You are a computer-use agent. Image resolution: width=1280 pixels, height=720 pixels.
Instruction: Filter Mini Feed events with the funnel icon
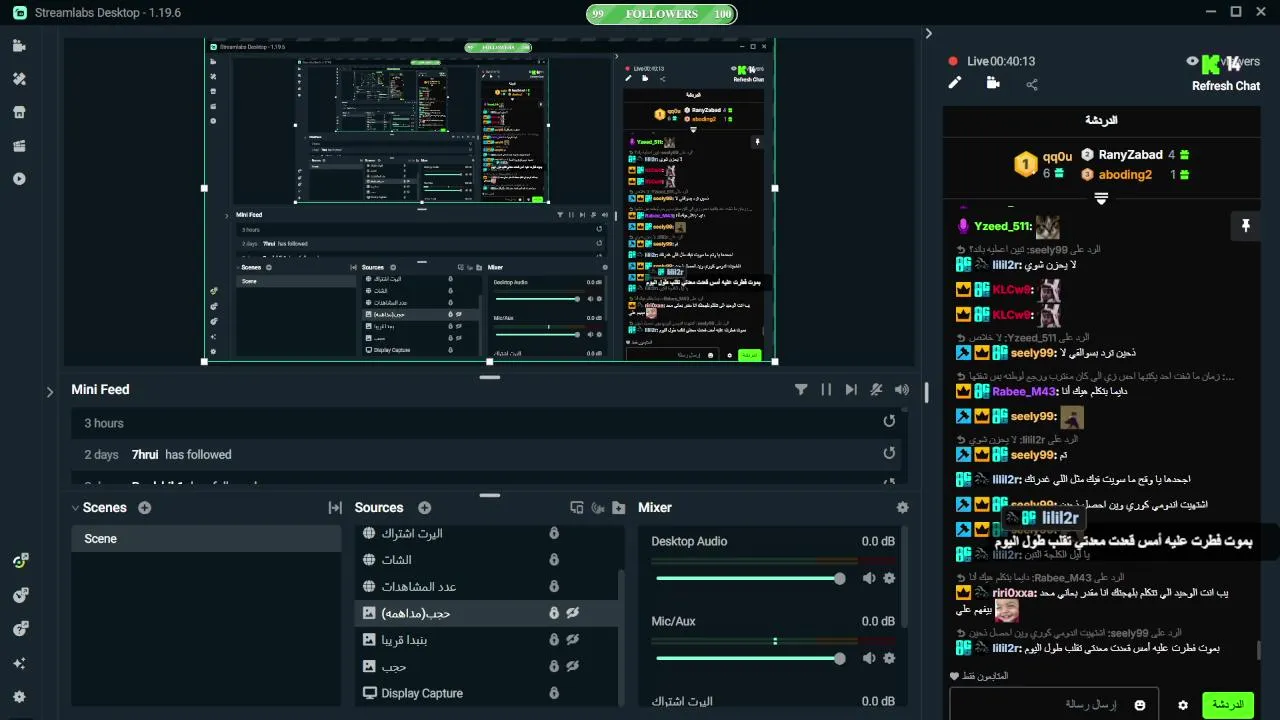point(801,390)
